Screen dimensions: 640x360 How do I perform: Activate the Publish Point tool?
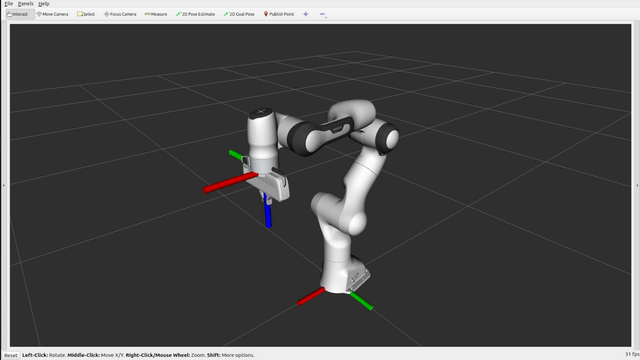[279, 14]
